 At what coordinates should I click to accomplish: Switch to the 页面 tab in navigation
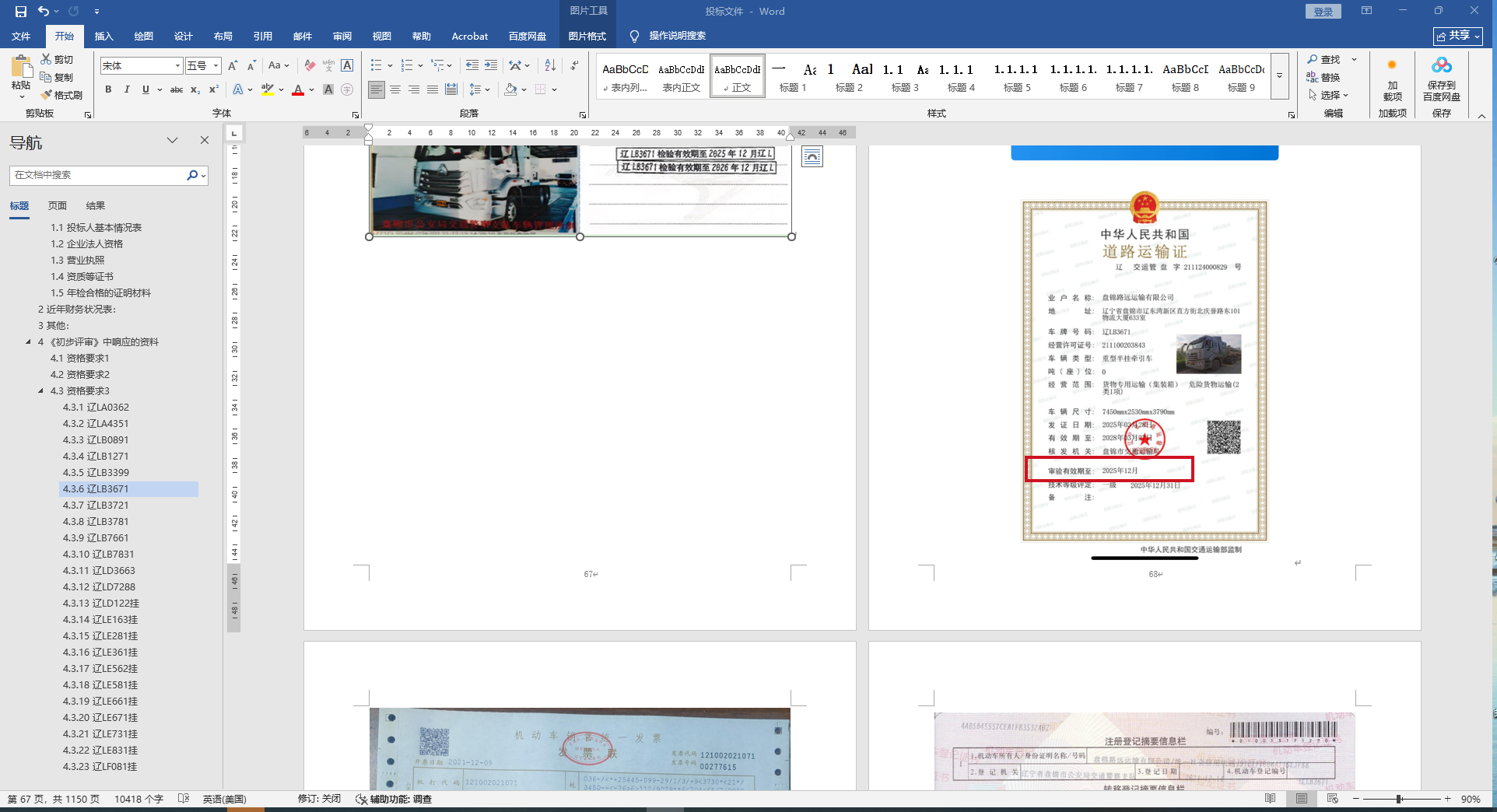(58, 206)
